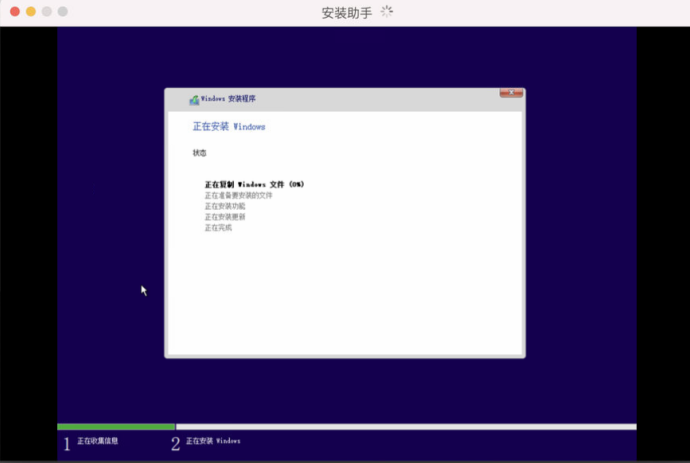The height and width of the screenshot is (463, 690).
Task: Click the white portion of progress bar
Action: [x=405, y=427]
